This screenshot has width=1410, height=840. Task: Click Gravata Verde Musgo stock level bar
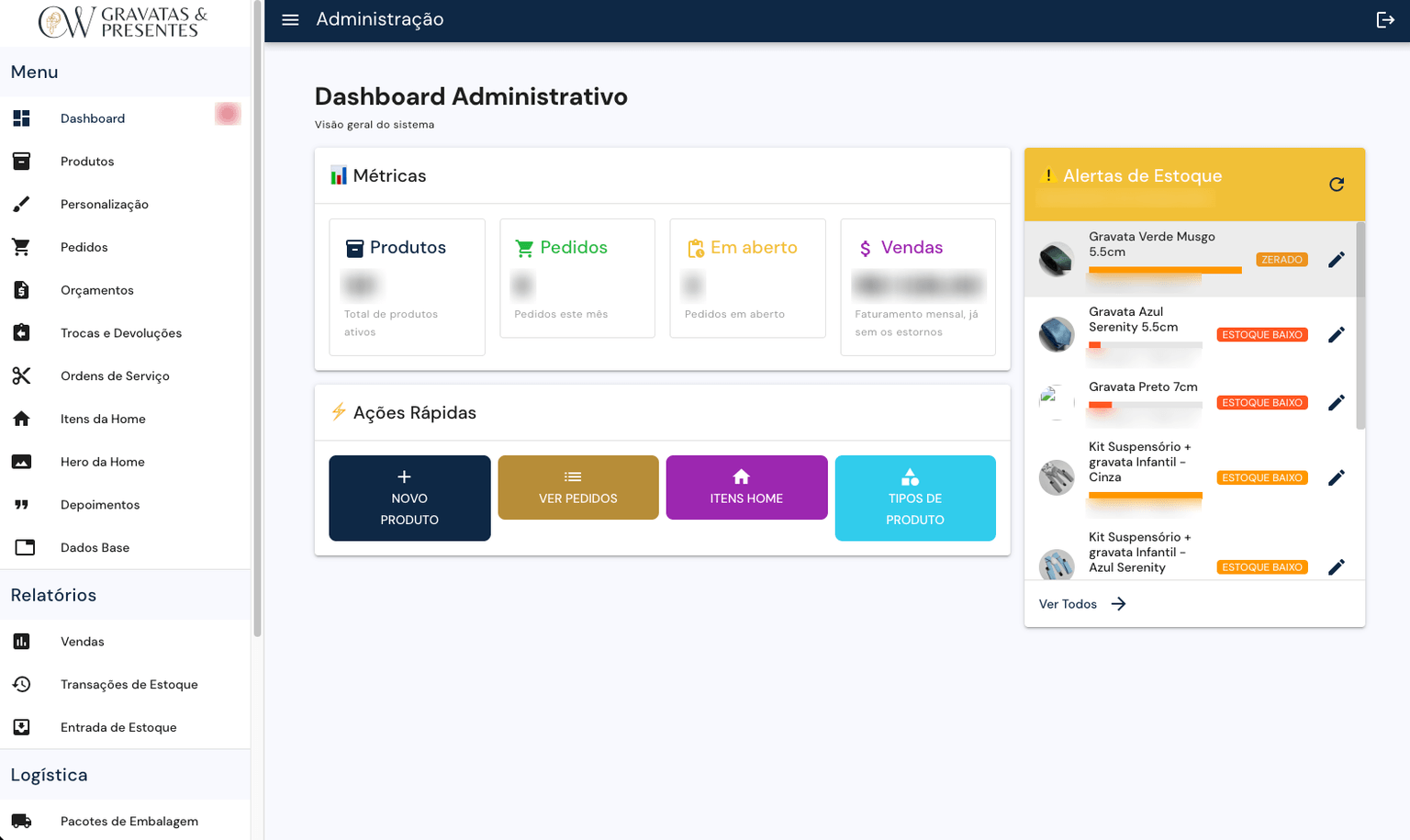[x=1165, y=270]
